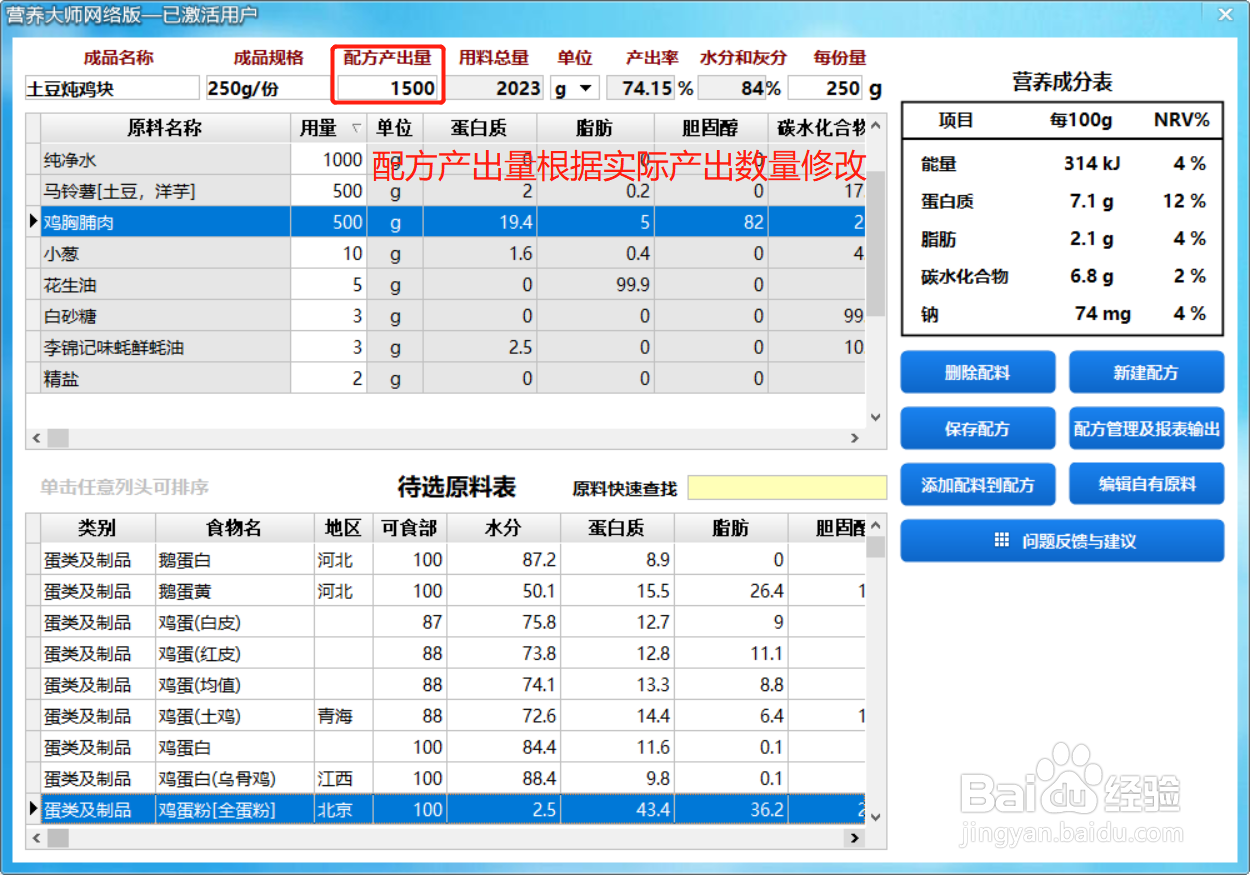This screenshot has width=1250, height=875.
Task: Sort by the 类别 column header
Action: (x=94, y=528)
